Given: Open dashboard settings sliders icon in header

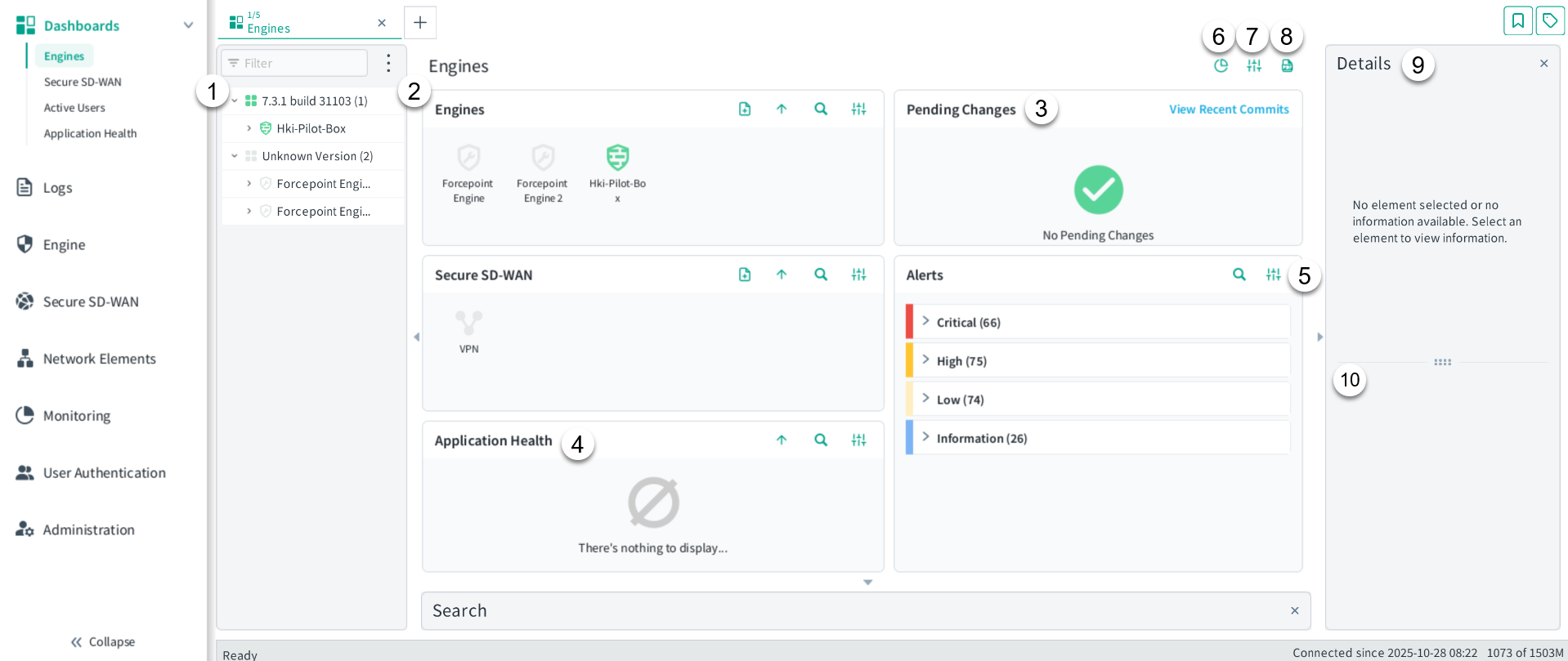Looking at the screenshot, I should tap(1254, 65).
